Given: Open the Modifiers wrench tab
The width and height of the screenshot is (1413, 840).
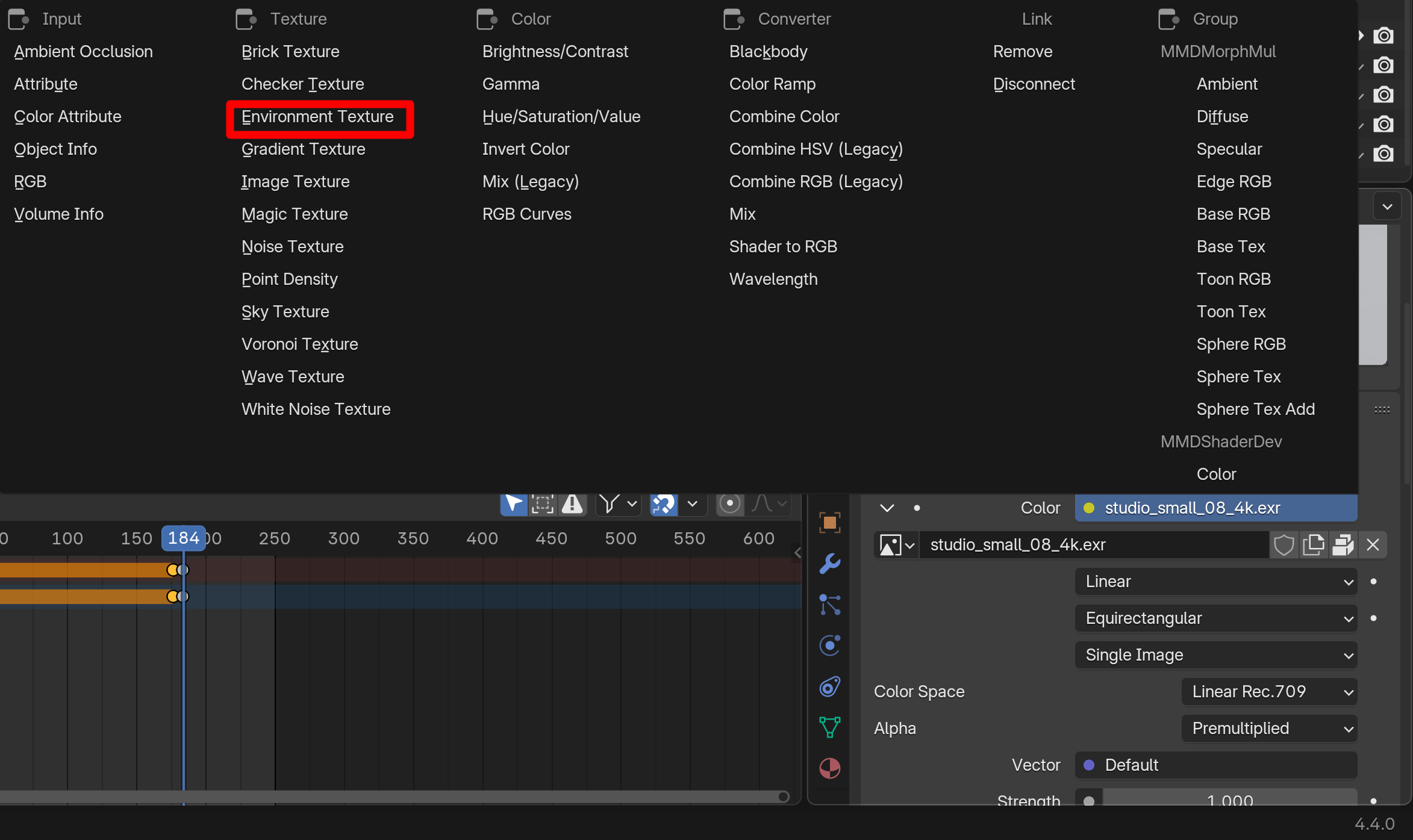Looking at the screenshot, I should 829,564.
